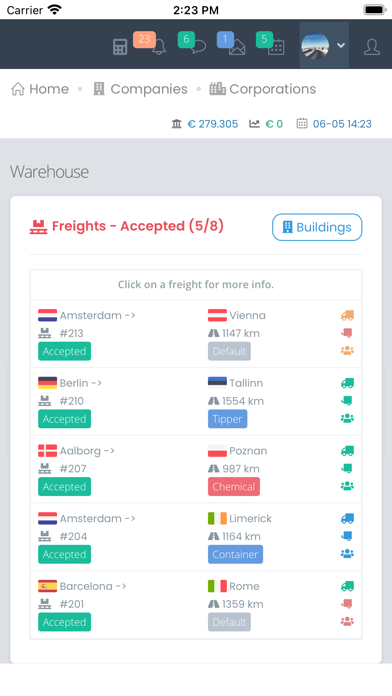
Task: Select the Tipper tag on Tallinn freight
Action: coord(227,419)
